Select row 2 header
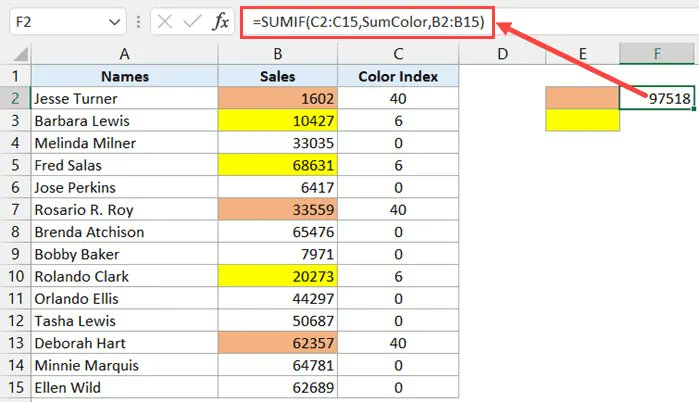The height and width of the screenshot is (402, 699). point(16,98)
